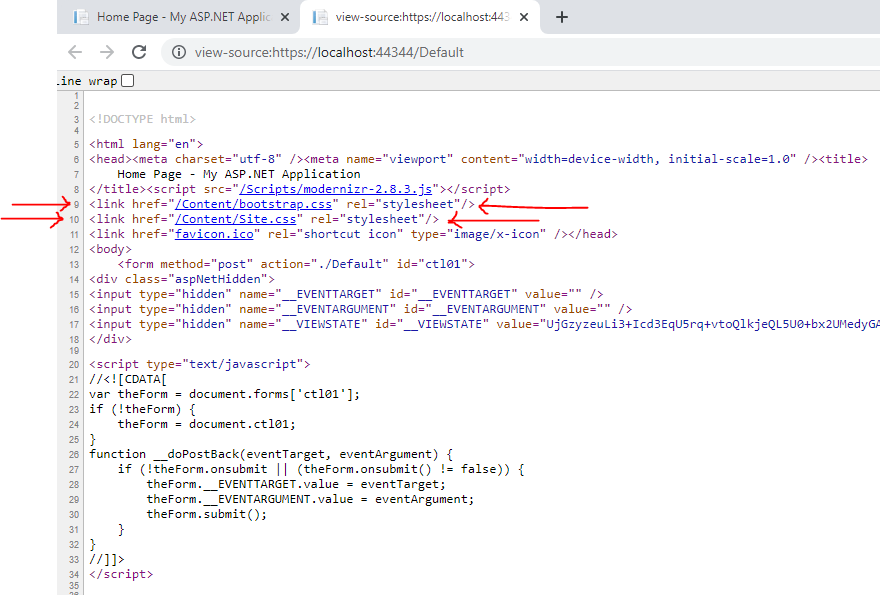Viewport: 880px width, 595px height.
Task: Click page icon on Home Page tab
Action: 81,17
